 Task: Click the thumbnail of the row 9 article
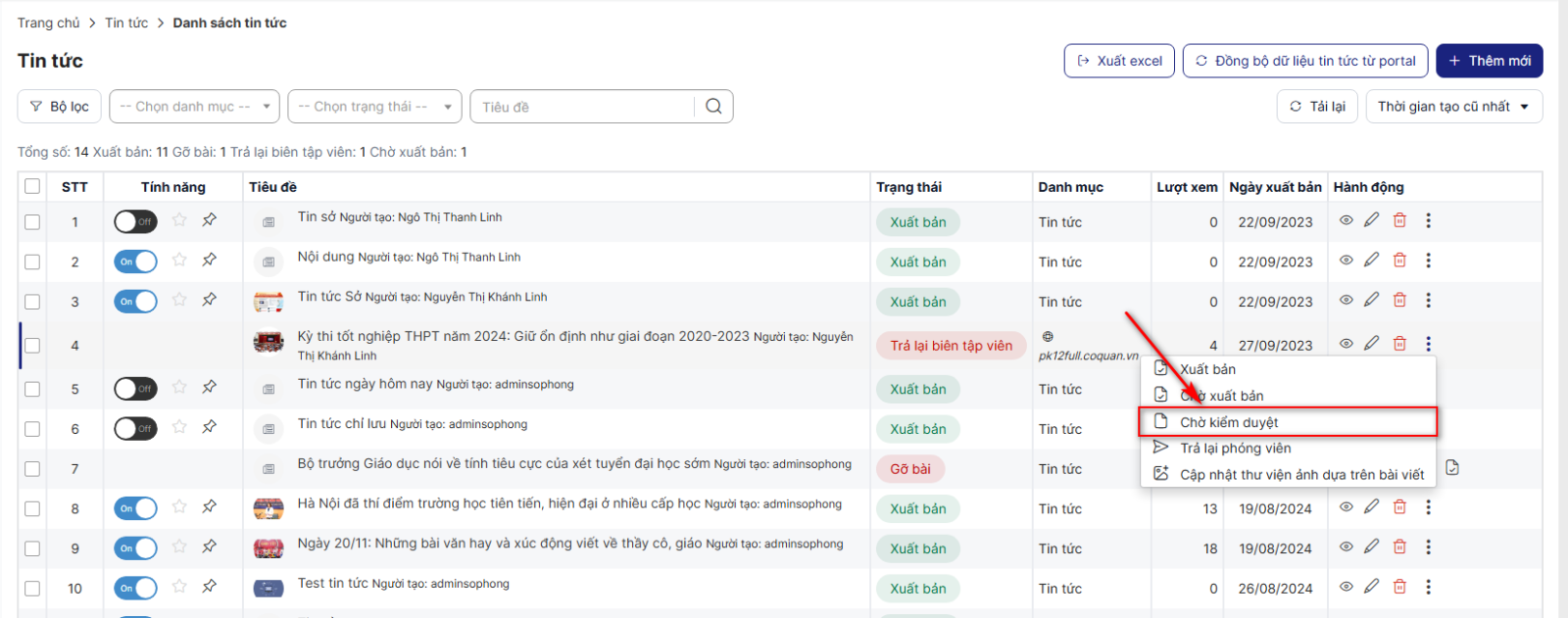tap(269, 548)
